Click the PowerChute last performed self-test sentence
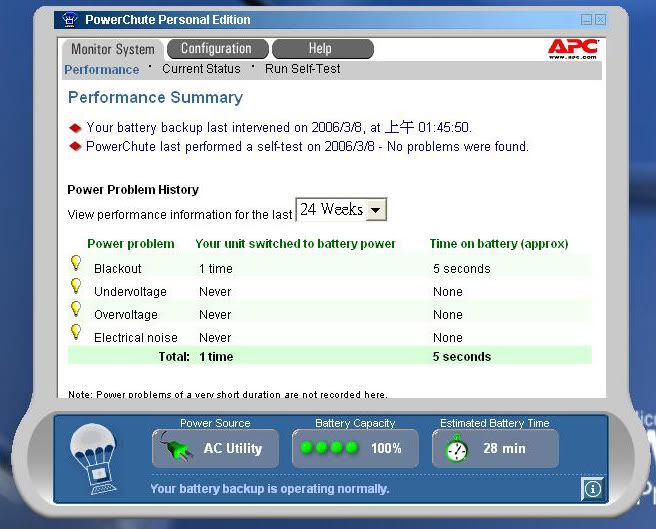656x529 pixels. click(x=308, y=146)
